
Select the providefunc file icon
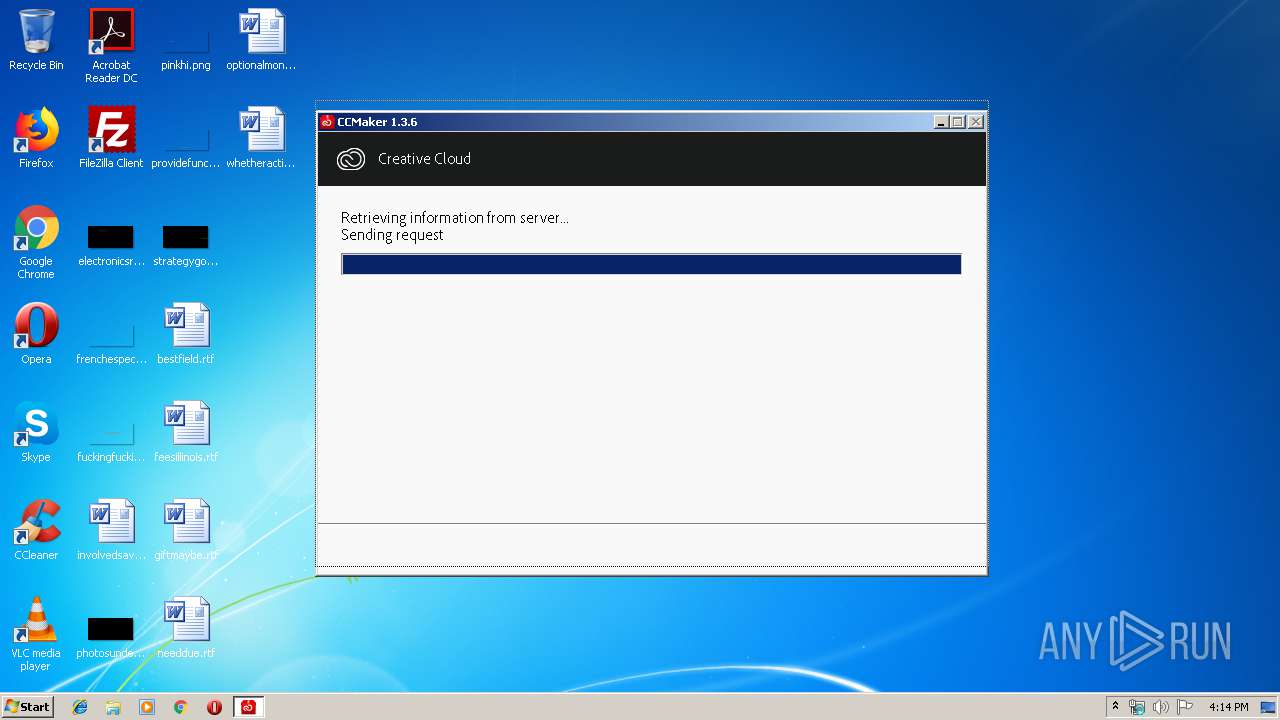coord(186,138)
